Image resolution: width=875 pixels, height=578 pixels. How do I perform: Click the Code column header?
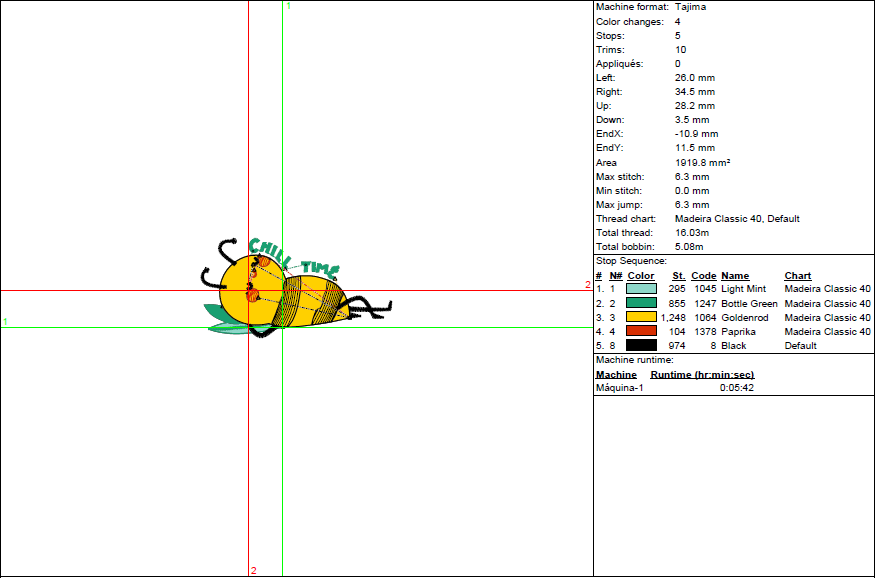coord(704,275)
